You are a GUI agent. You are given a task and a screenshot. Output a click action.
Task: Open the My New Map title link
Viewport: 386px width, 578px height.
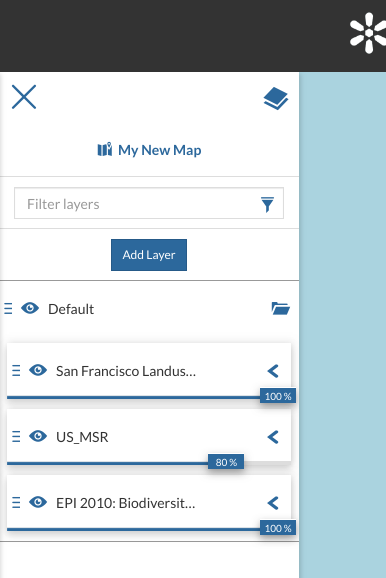pyautogui.click(x=160, y=150)
